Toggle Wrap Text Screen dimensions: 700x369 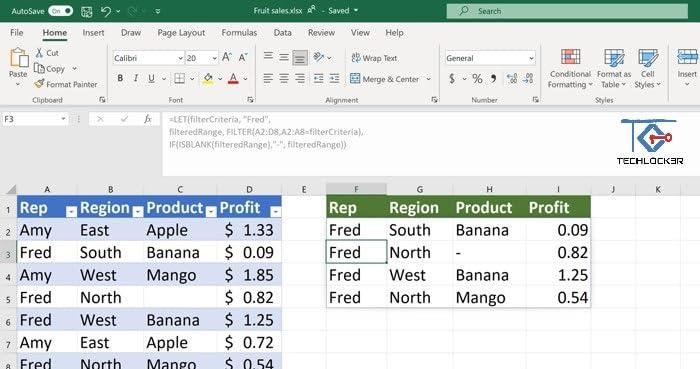pyautogui.click(x=374, y=58)
